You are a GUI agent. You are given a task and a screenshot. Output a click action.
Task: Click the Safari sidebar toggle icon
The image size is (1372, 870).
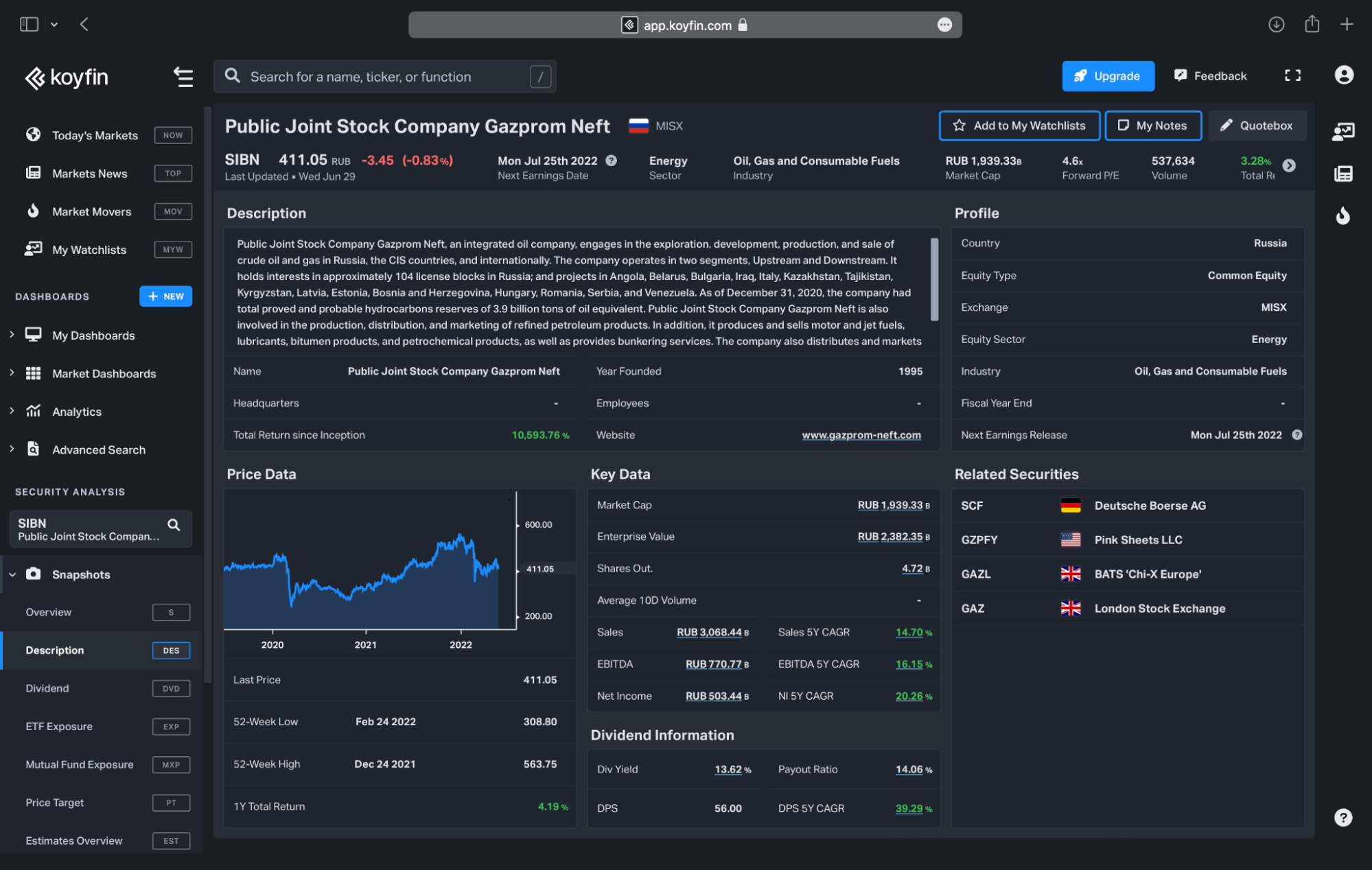(29, 25)
